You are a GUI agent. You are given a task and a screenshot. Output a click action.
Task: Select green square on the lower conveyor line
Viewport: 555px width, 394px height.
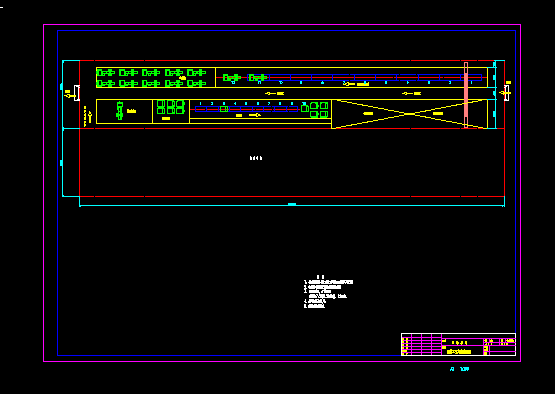(224, 109)
